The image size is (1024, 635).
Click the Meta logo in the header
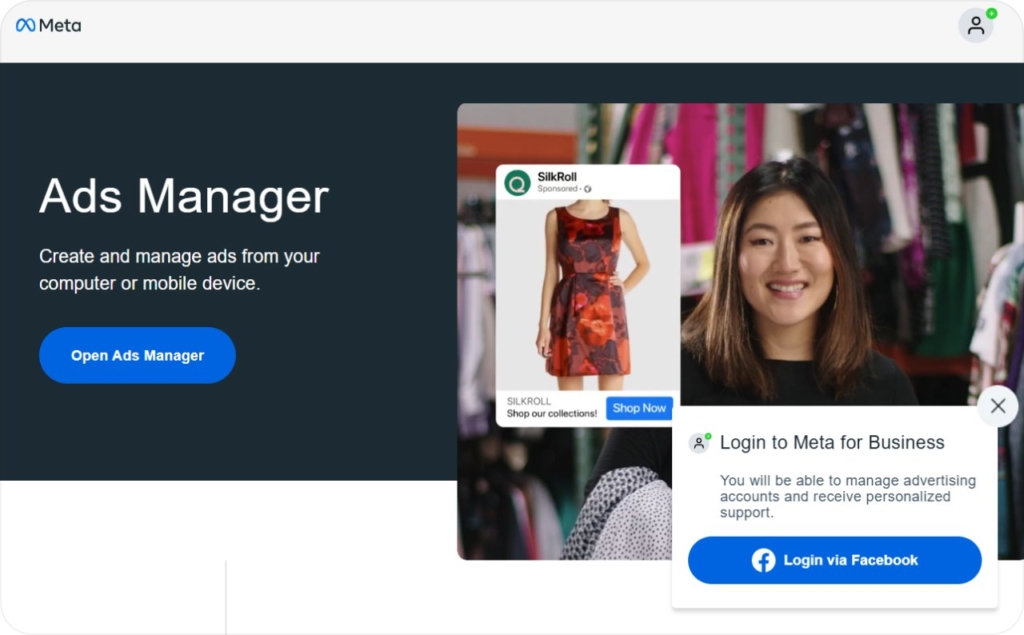pos(48,25)
